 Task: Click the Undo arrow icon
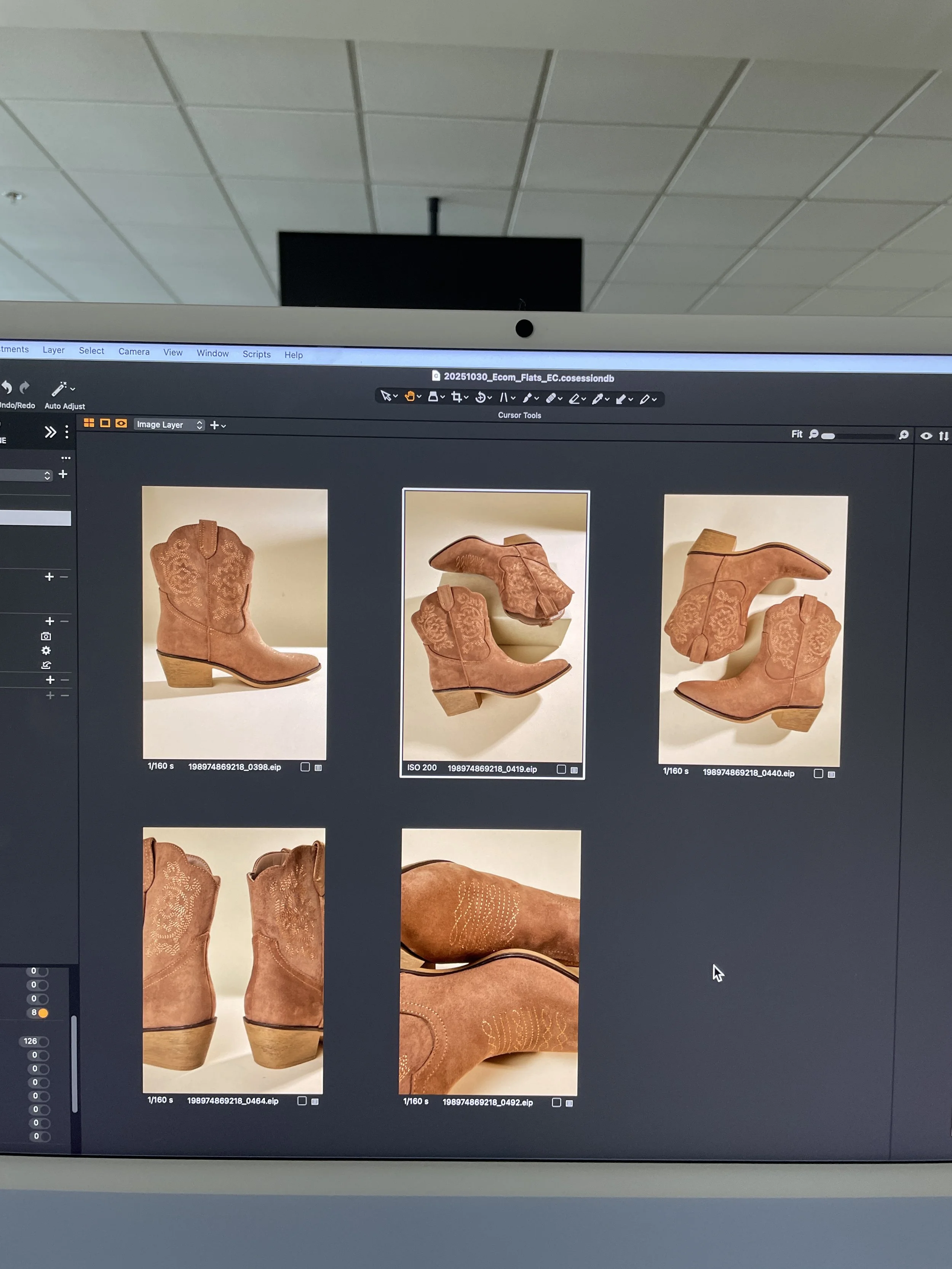7,387
